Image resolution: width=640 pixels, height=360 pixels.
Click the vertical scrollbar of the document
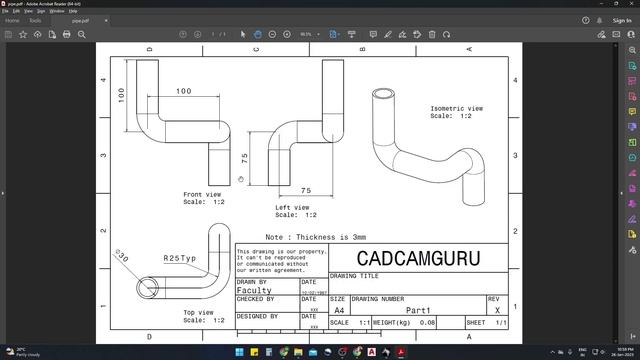point(616,193)
